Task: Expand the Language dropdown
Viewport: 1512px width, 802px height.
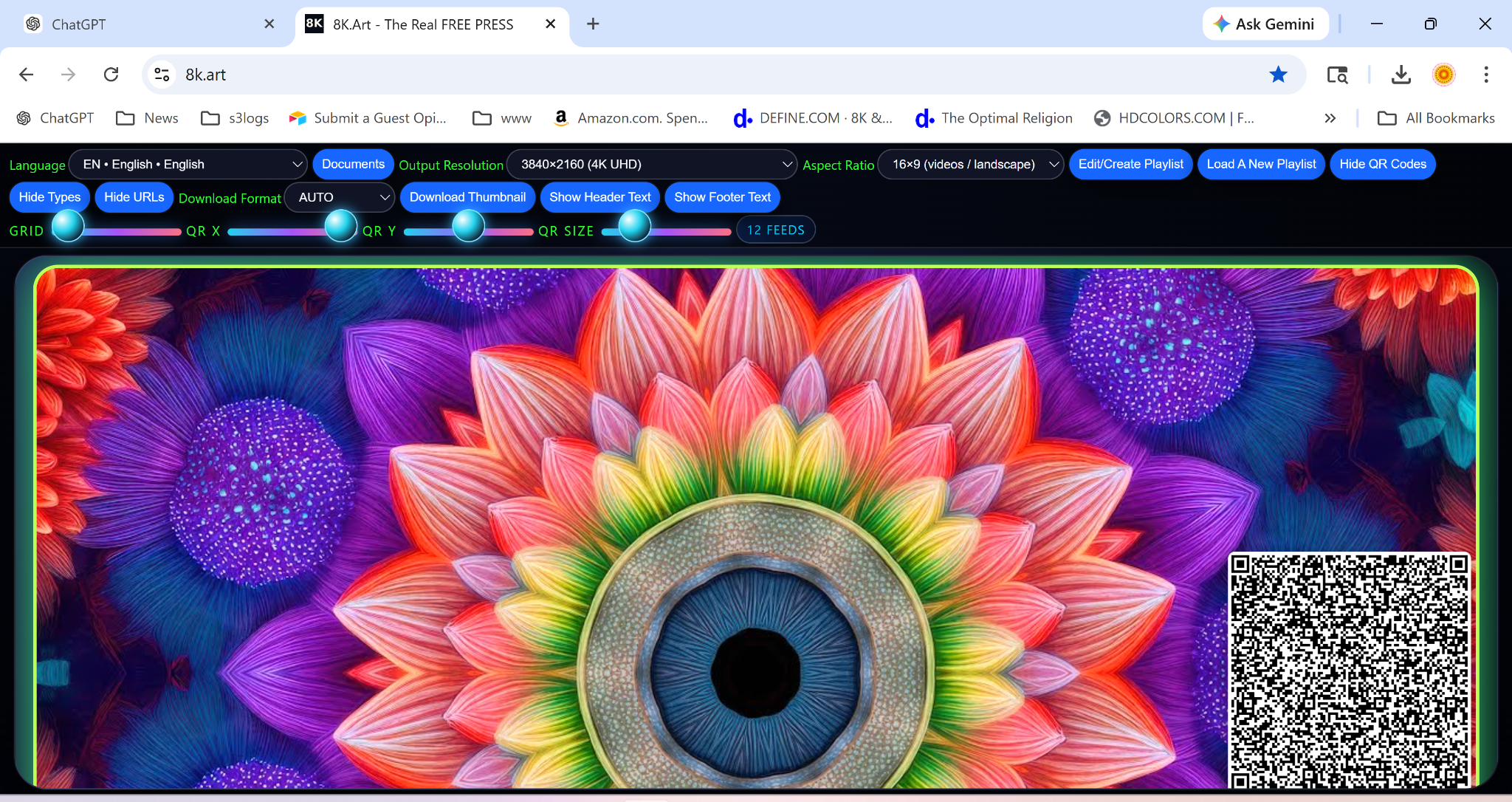Action: coord(188,164)
